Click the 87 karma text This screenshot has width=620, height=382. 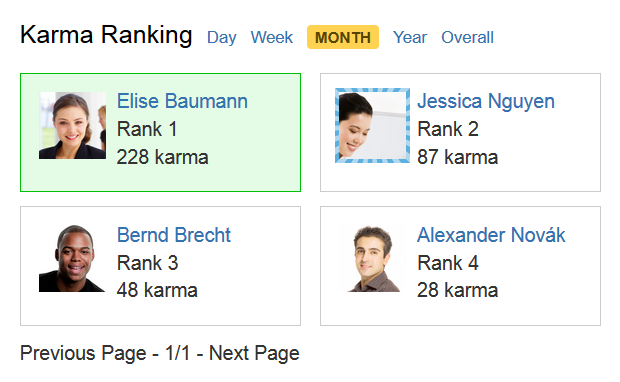point(457,157)
